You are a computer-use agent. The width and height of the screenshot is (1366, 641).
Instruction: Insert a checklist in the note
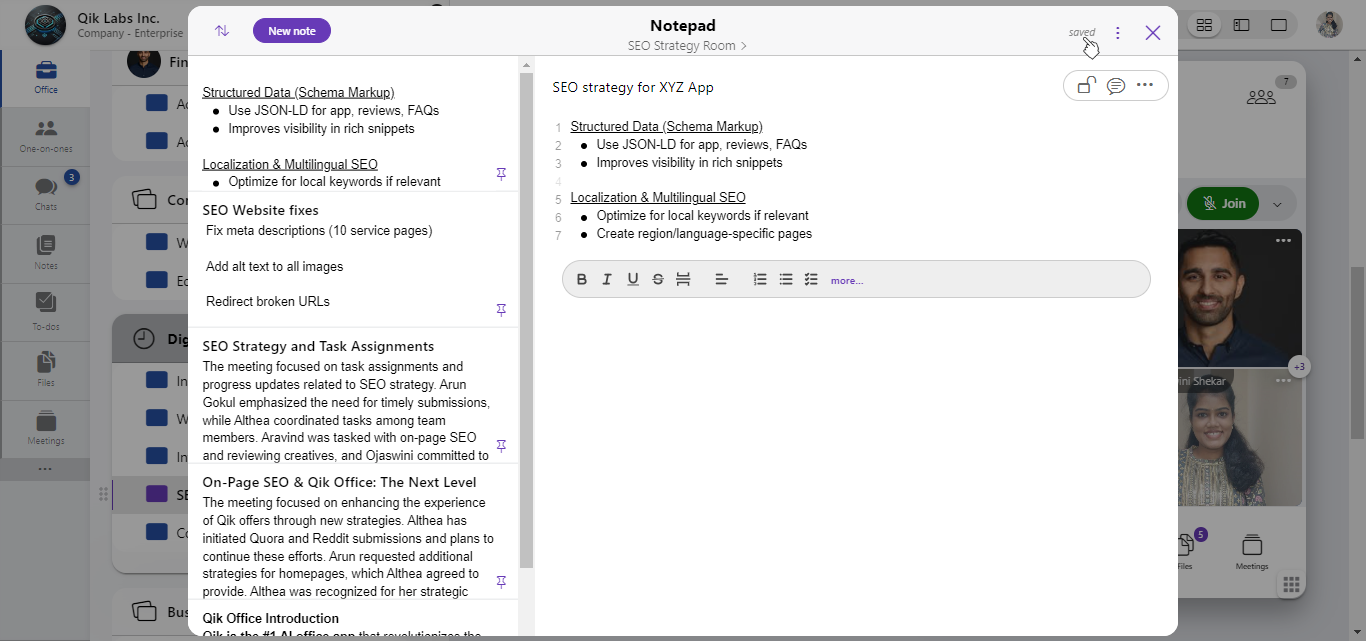coord(811,280)
